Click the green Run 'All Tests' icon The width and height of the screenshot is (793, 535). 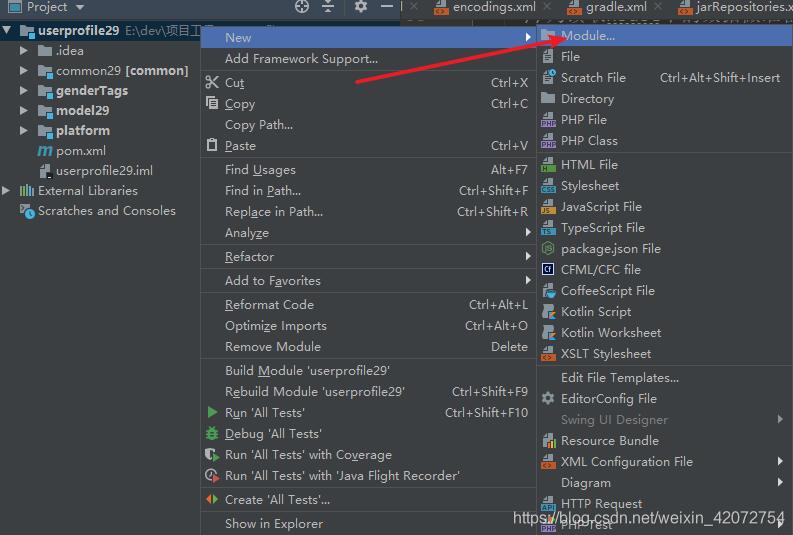click(212, 413)
